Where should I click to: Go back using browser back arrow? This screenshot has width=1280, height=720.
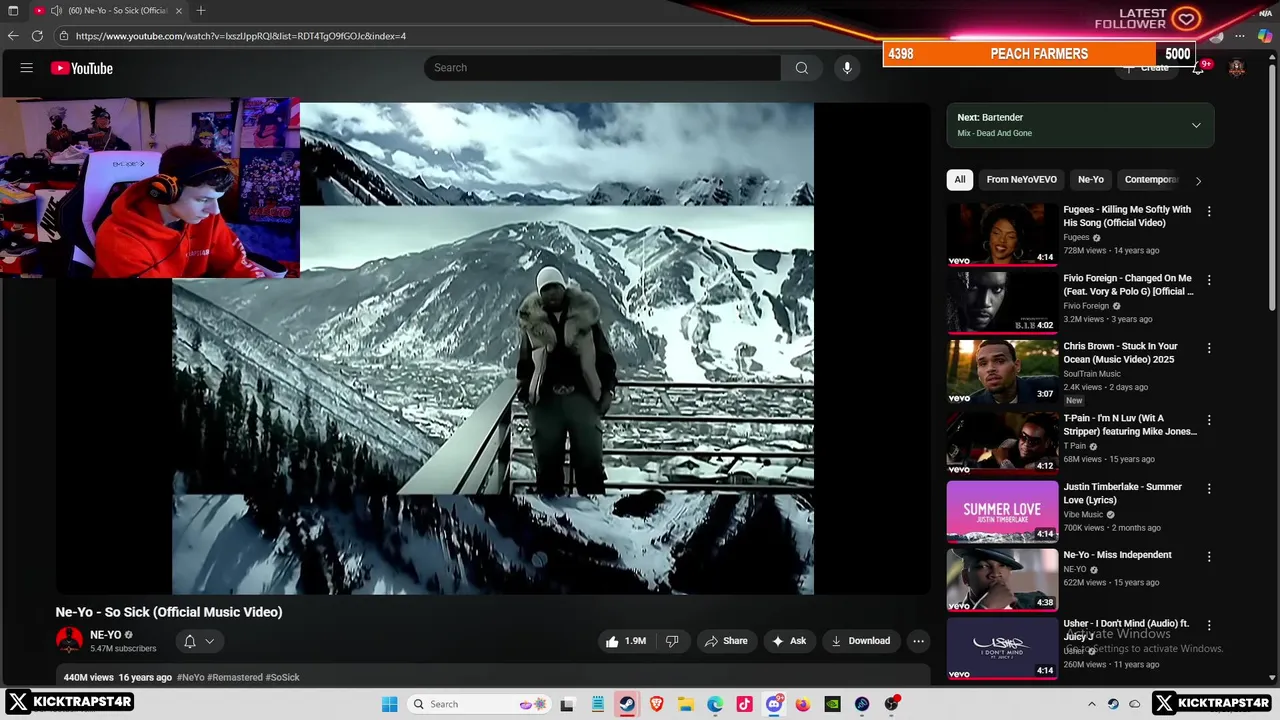(13, 36)
